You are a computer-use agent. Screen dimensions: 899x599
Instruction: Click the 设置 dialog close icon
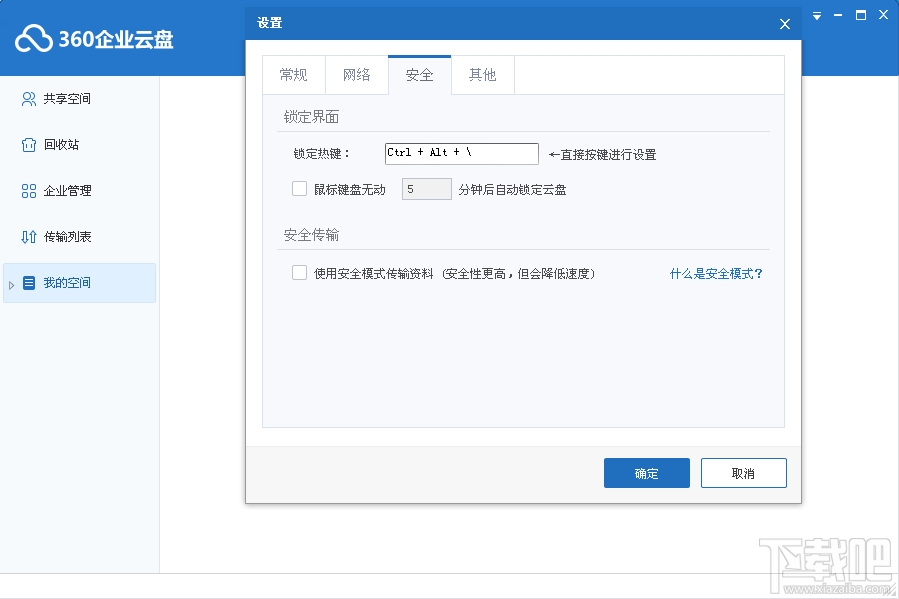pos(784,23)
